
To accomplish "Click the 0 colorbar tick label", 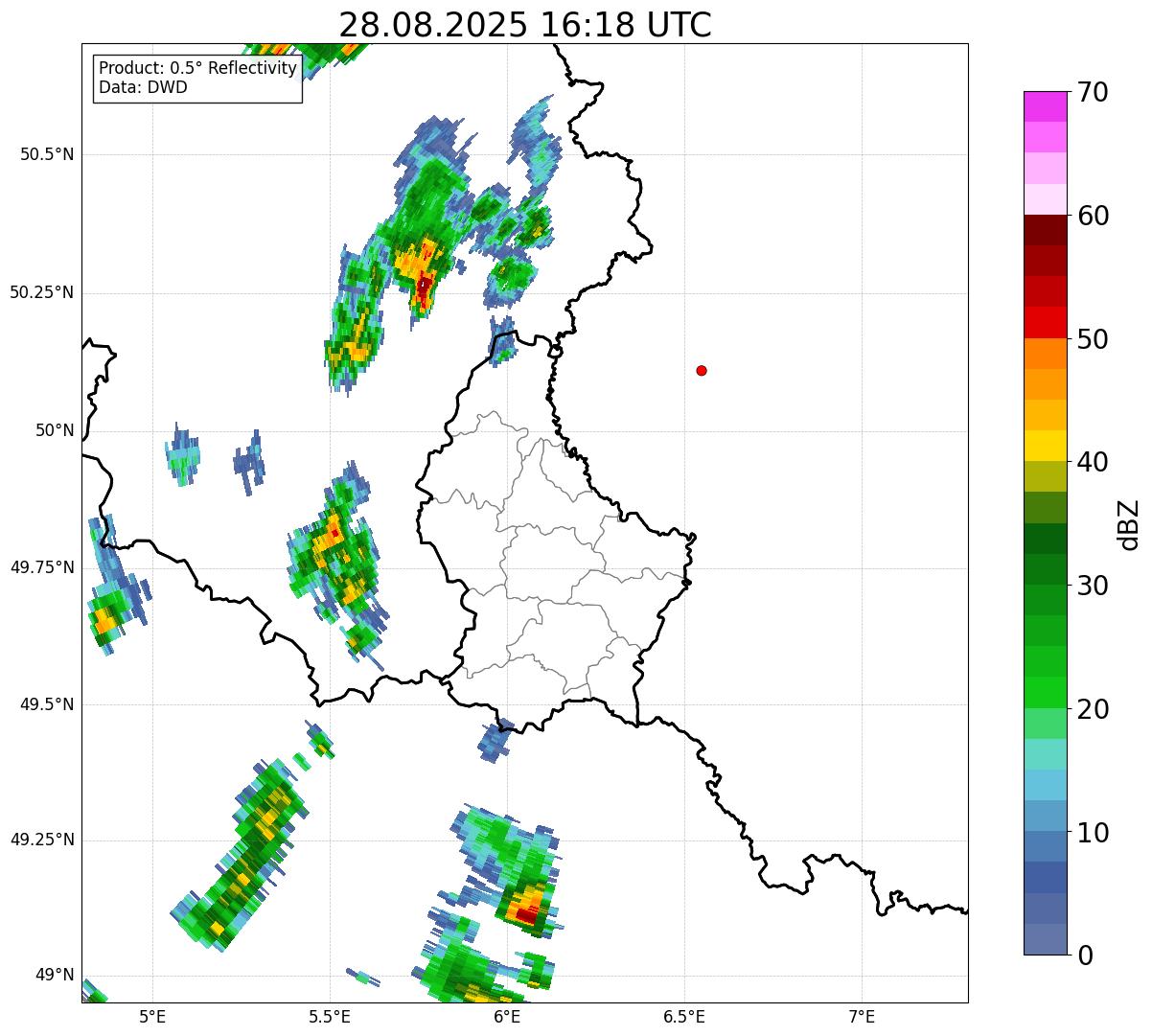I will 1085,955.
